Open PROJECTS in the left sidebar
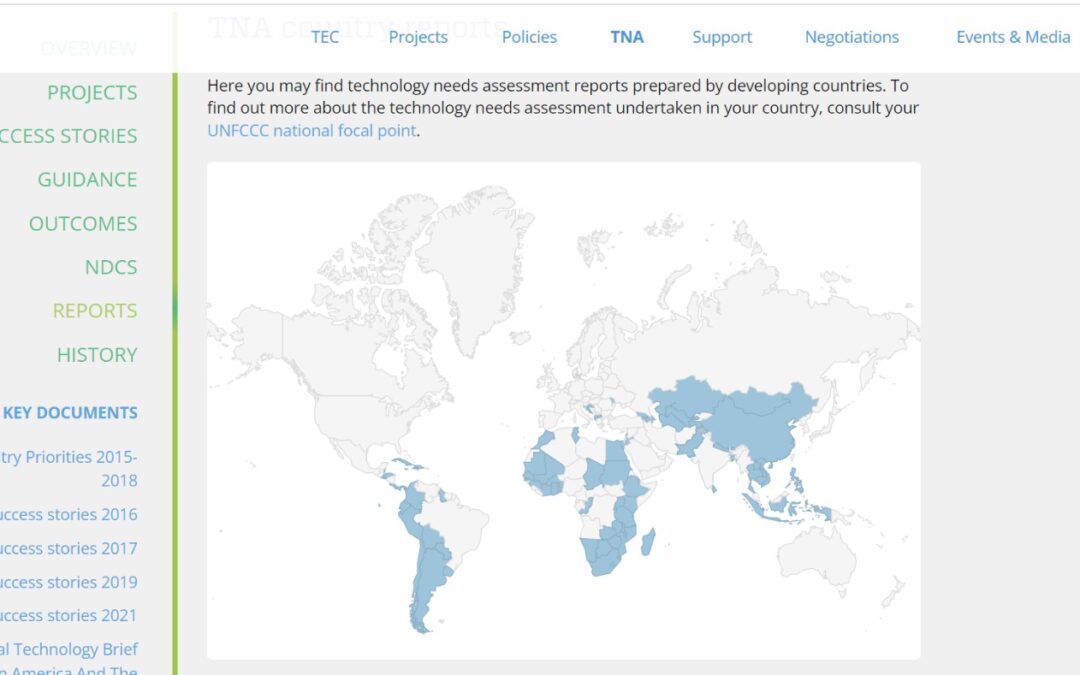Screen dimensions: 1080x675 (x=92, y=92)
